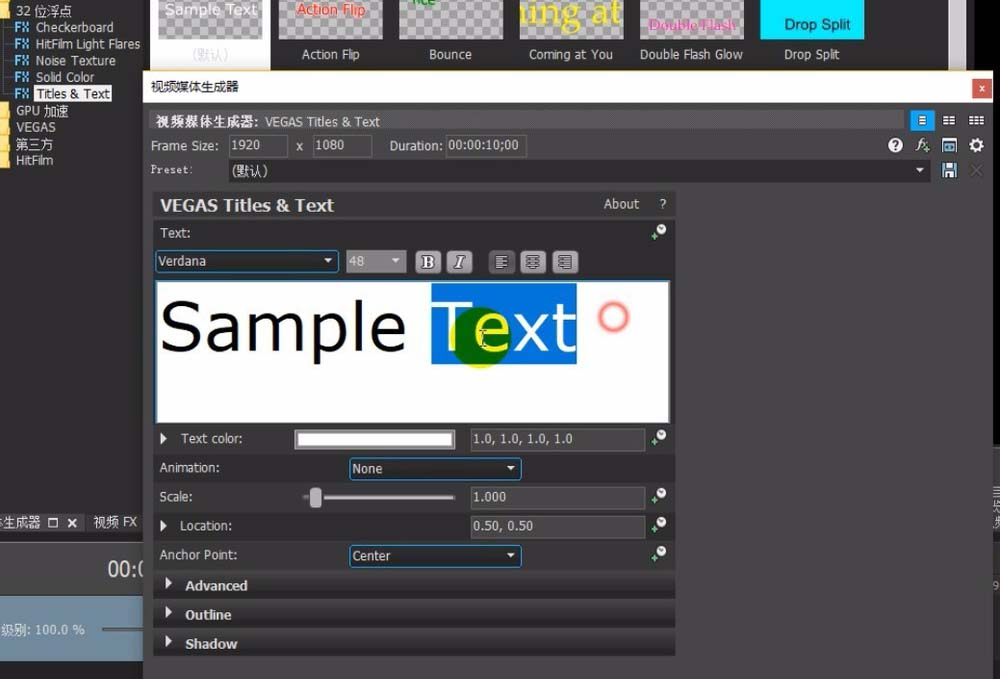The image size is (1000, 679).
Task: Click the plug-in chain fx icon
Action: 922,145
